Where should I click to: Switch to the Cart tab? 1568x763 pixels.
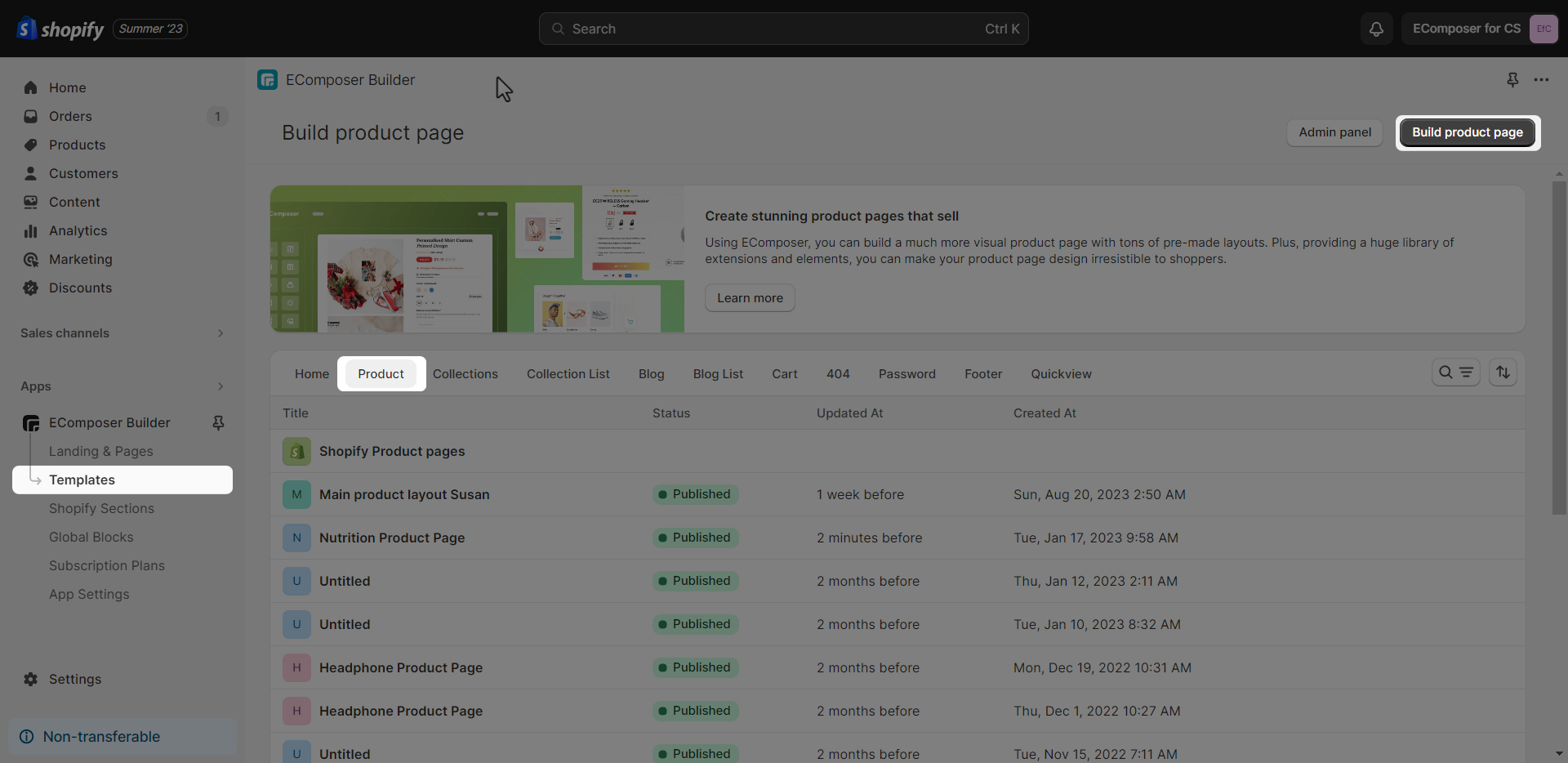tap(785, 373)
